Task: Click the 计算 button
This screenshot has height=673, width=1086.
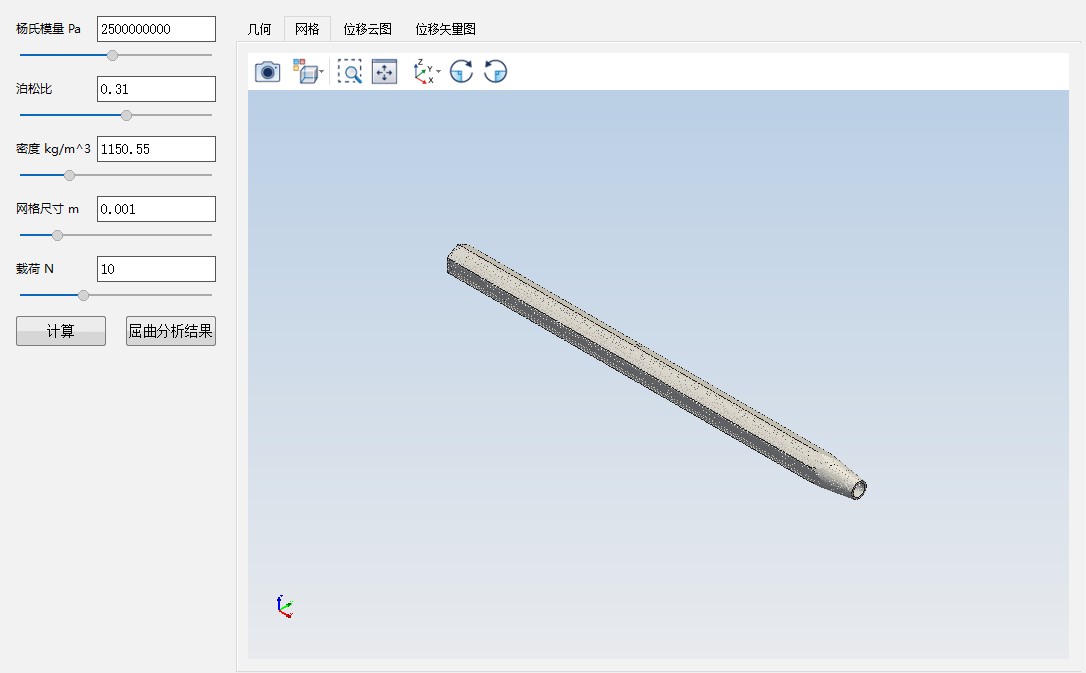Action: click(61, 331)
